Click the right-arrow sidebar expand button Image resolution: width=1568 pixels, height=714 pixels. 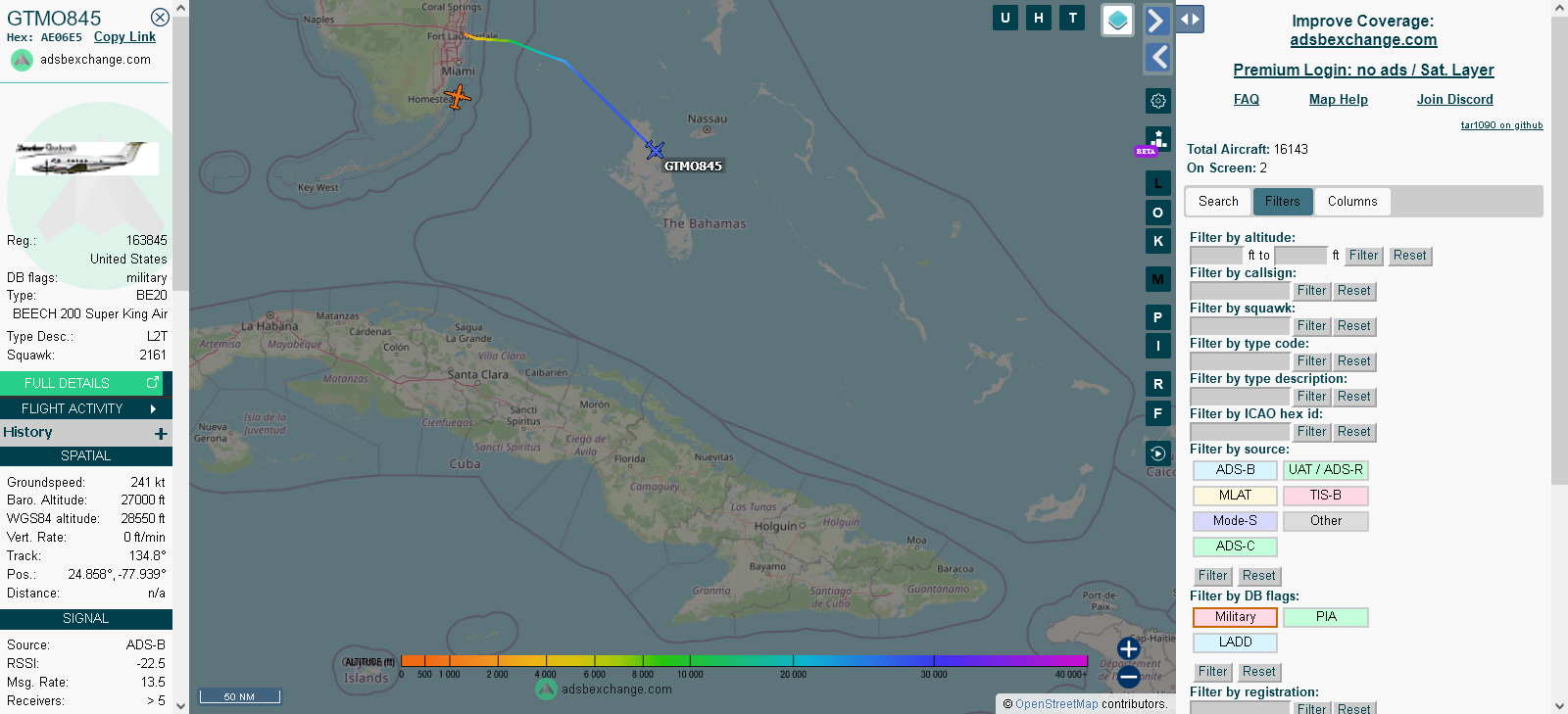1157,21
